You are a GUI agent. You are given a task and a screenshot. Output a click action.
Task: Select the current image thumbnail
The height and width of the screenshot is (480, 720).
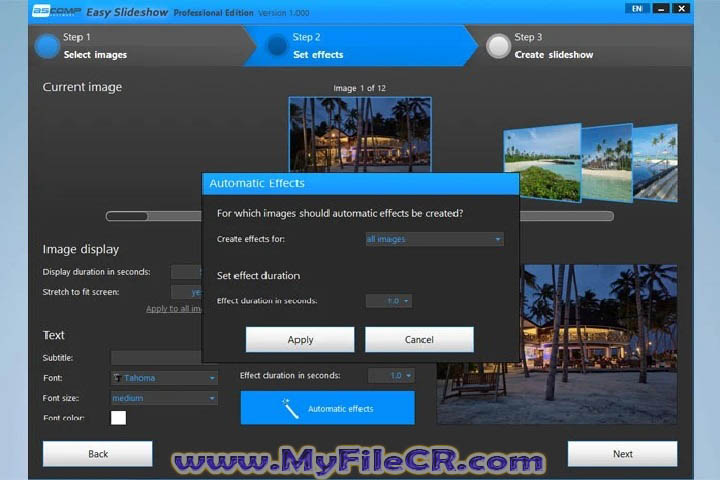[360, 135]
